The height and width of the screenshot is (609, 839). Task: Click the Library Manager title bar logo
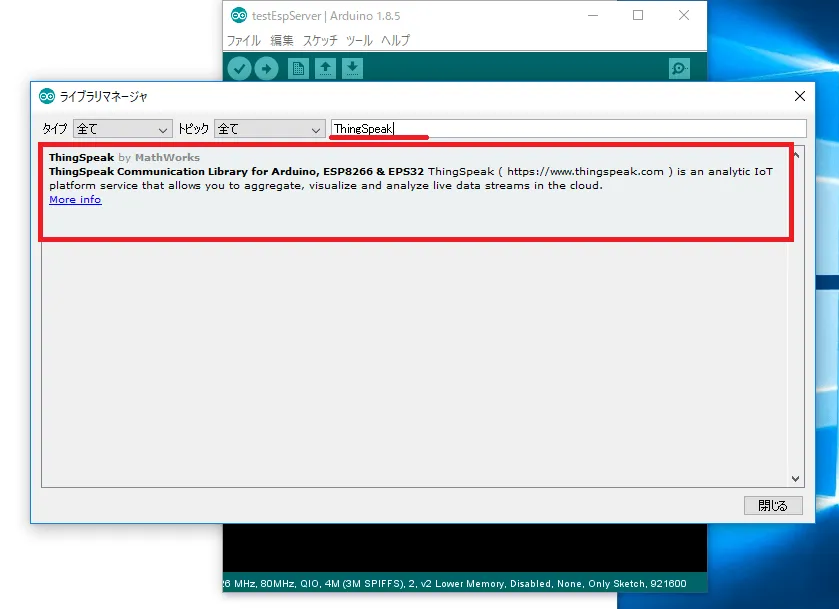pyautogui.click(x=46, y=96)
